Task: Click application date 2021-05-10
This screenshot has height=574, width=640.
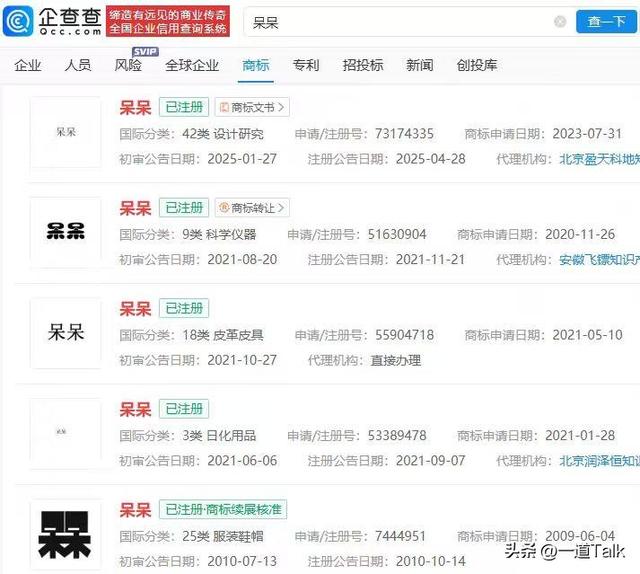Action: point(587,335)
